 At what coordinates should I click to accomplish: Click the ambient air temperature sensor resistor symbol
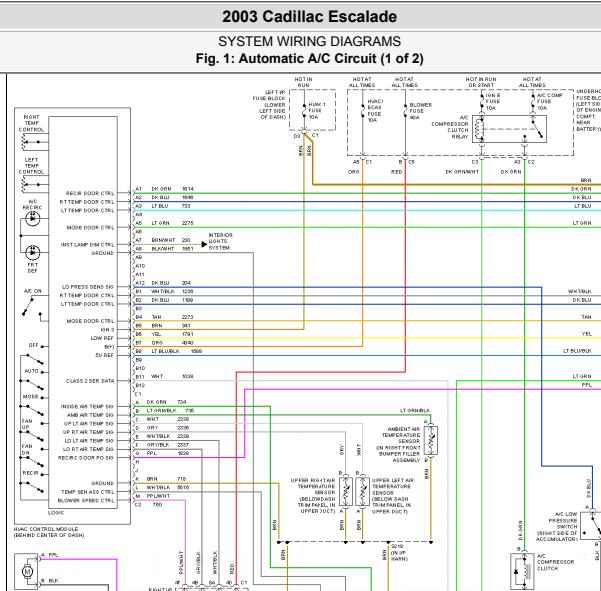pyautogui.click(x=431, y=441)
